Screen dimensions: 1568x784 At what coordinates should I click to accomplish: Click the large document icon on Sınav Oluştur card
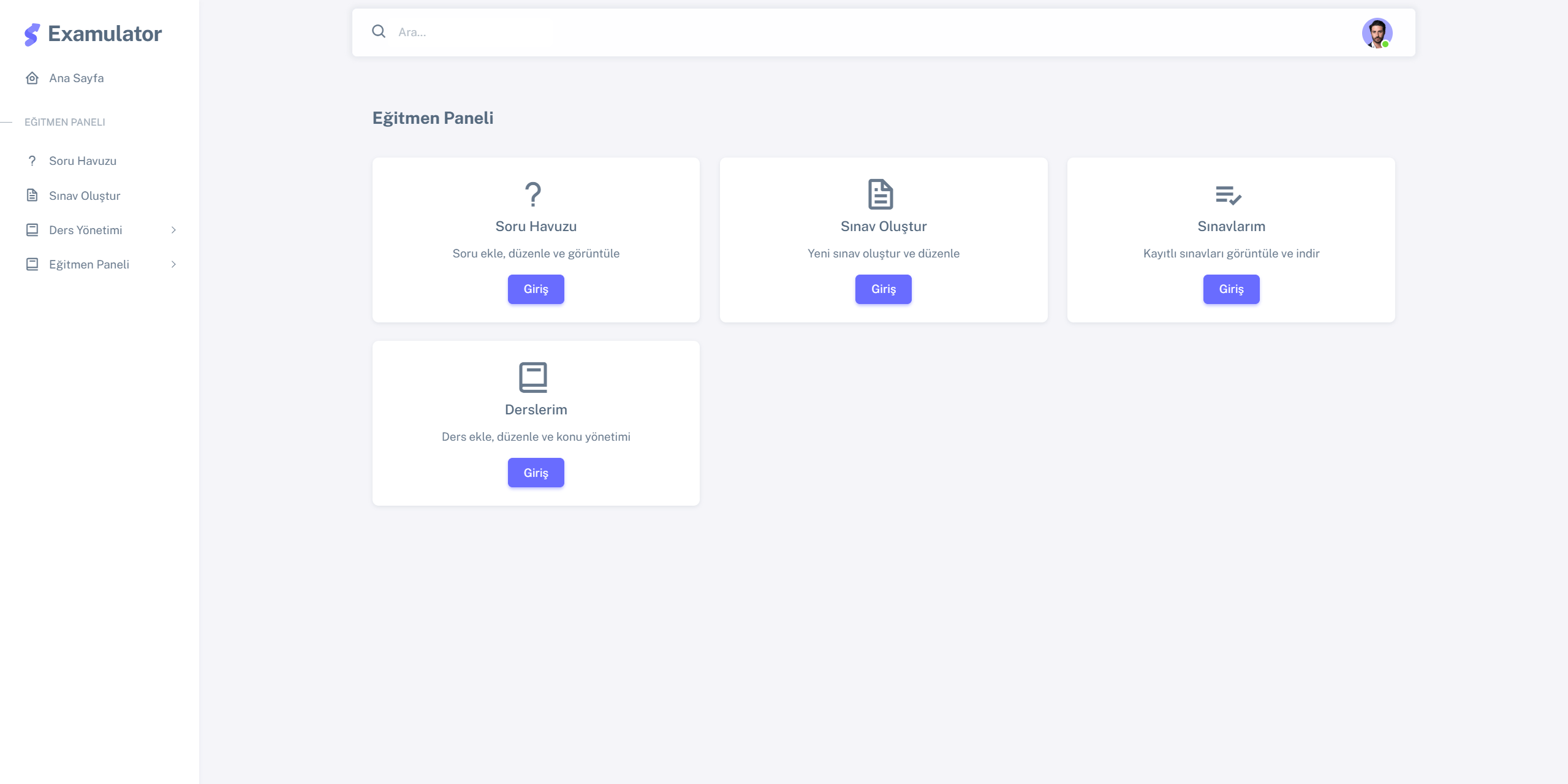point(881,194)
